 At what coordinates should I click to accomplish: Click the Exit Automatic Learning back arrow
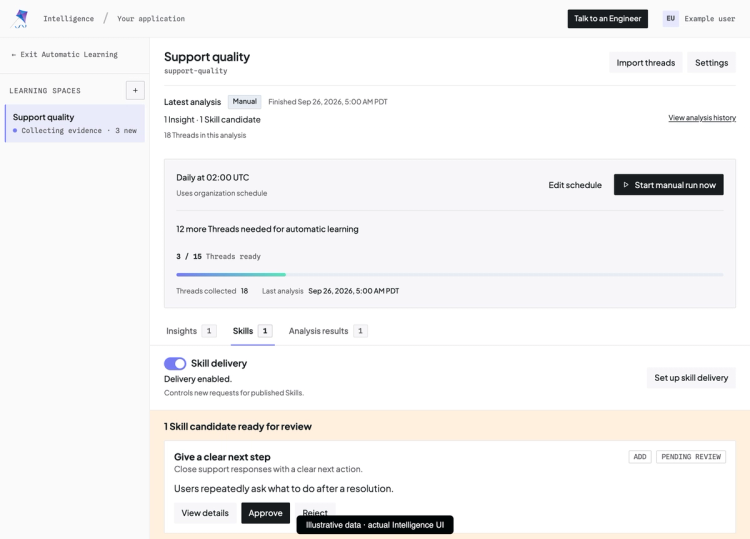point(13,55)
